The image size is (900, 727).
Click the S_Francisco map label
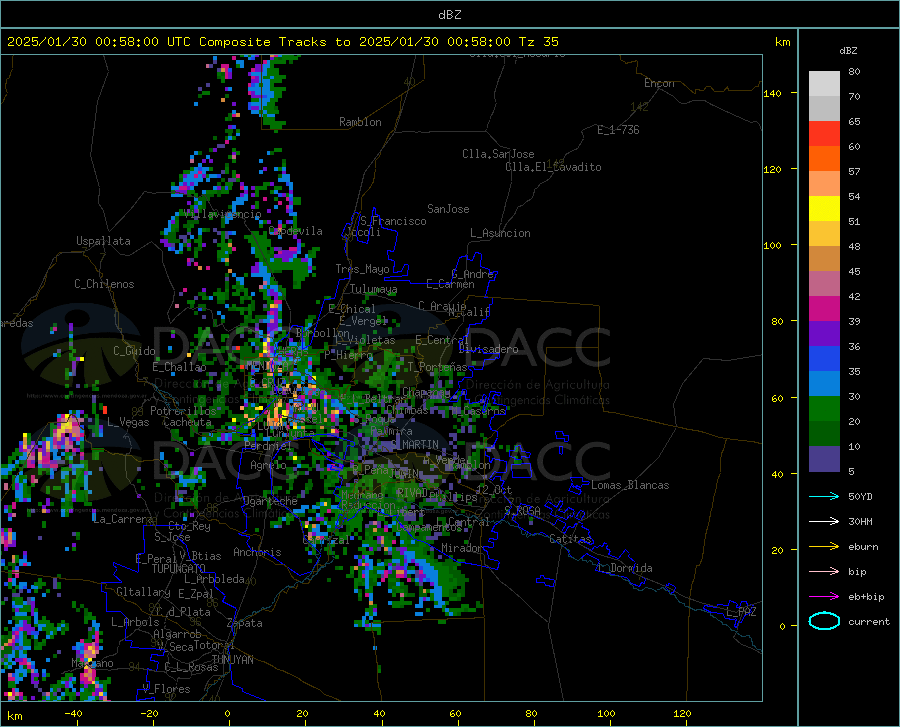pyautogui.click(x=393, y=221)
